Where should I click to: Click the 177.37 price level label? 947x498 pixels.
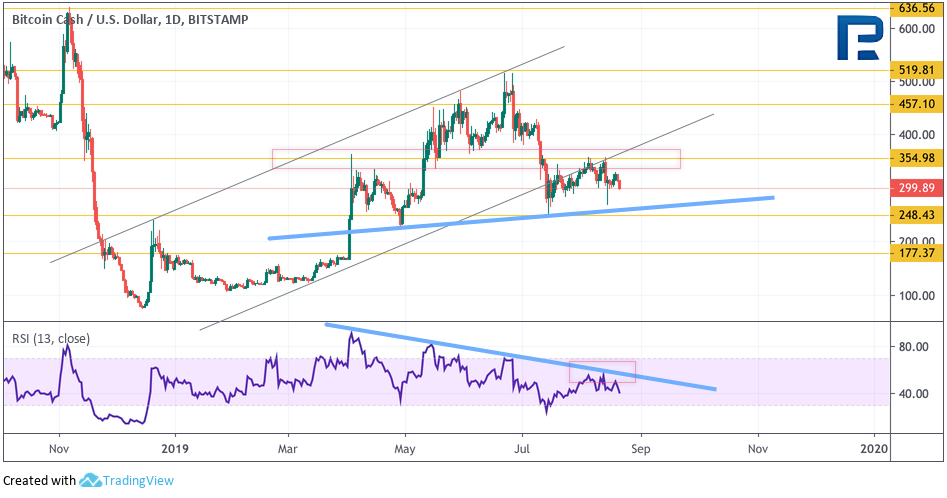(x=916, y=253)
